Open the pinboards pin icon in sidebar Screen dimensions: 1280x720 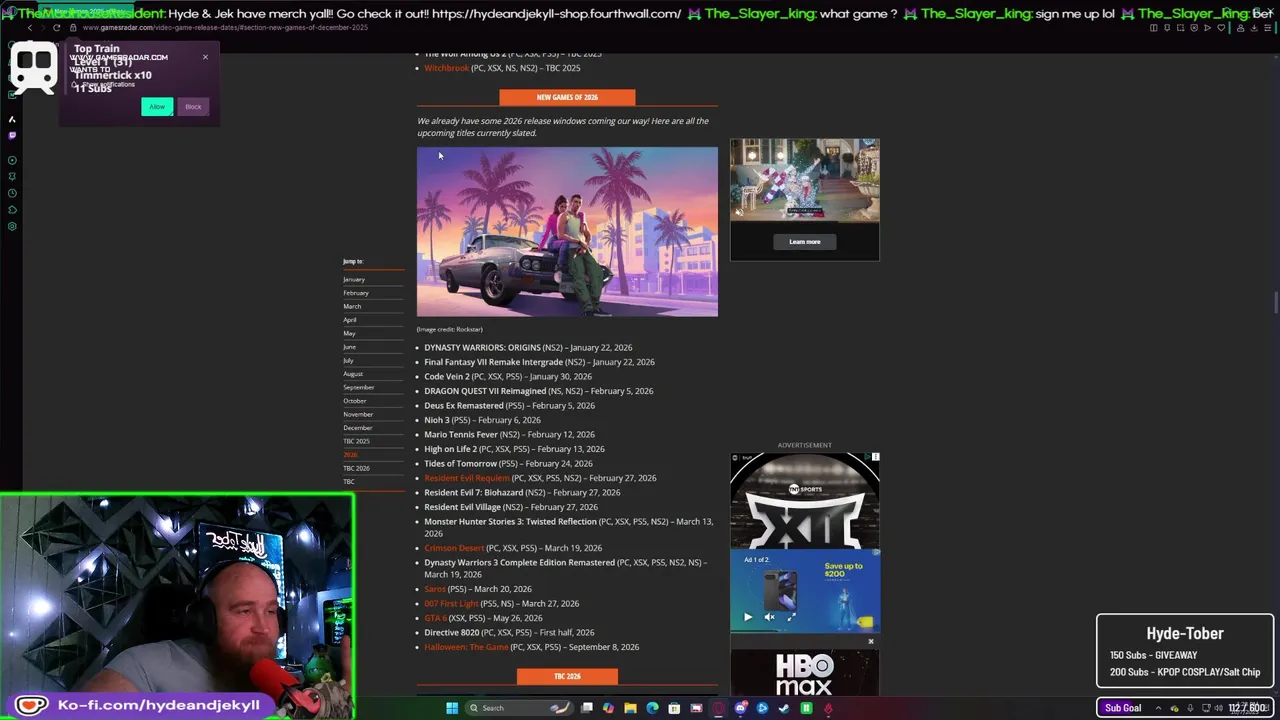[x=12, y=176]
